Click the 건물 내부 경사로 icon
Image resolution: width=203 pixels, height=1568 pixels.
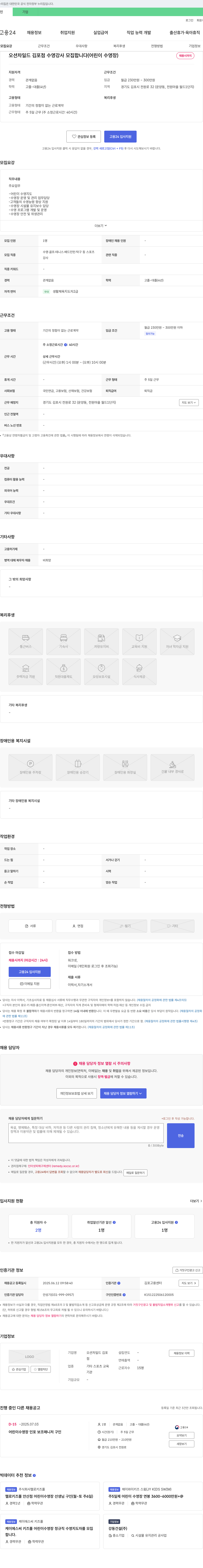pos(173,767)
